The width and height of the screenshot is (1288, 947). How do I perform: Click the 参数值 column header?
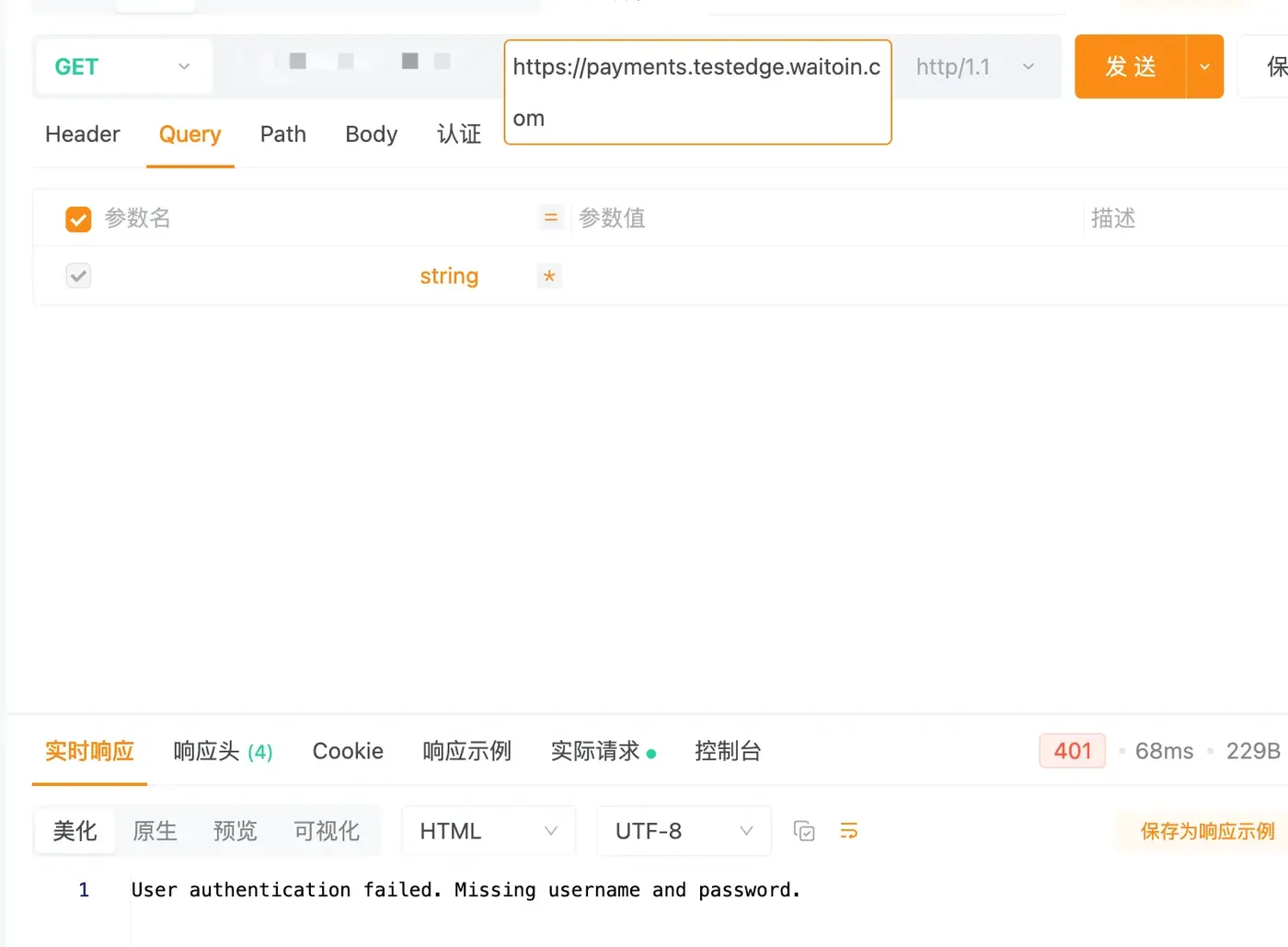click(612, 218)
